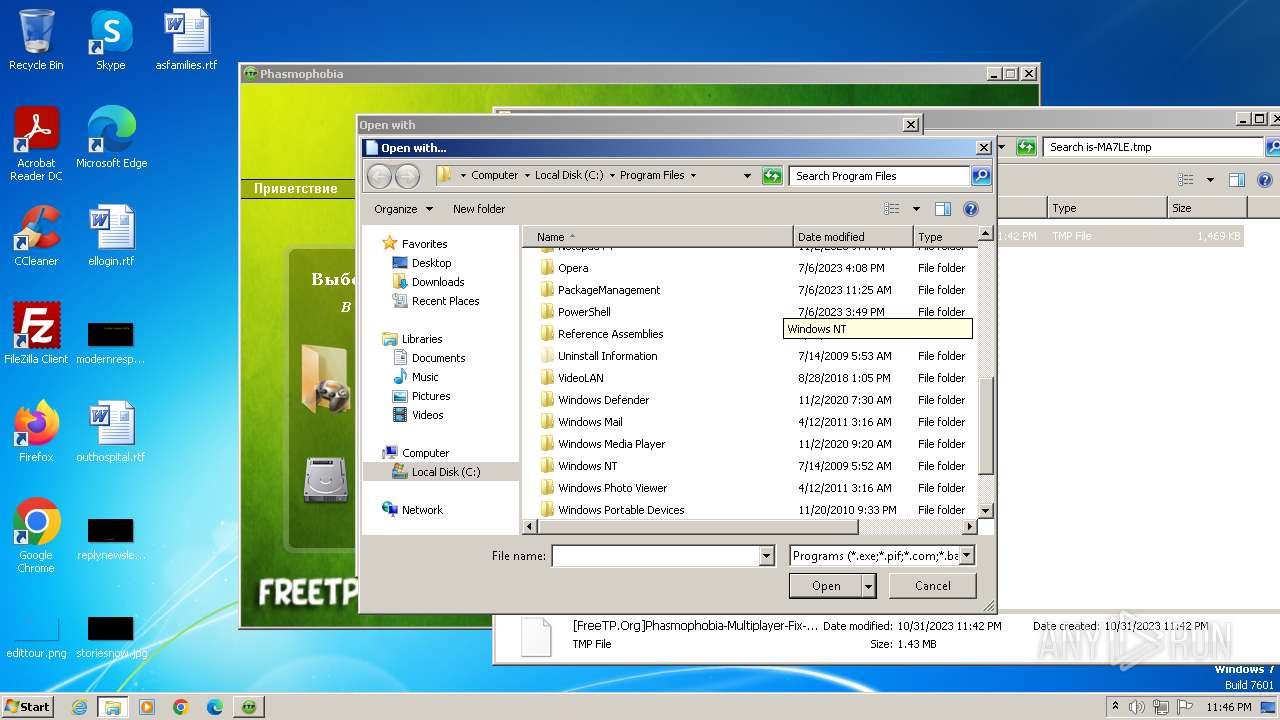Expand the view options dropdown arrow
The image size is (1280, 720).
coord(916,209)
